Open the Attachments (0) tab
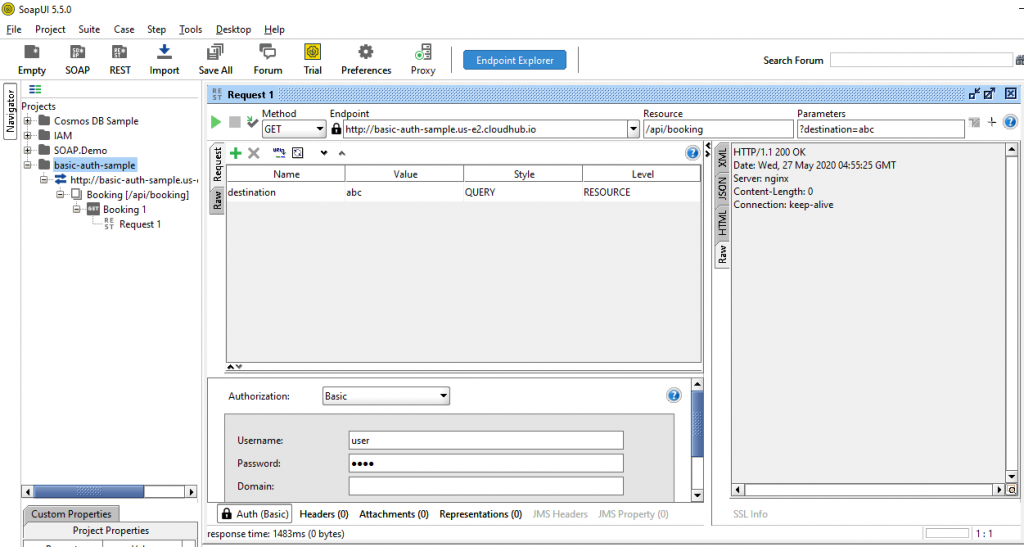1024x547 pixels. tap(394, 514)
